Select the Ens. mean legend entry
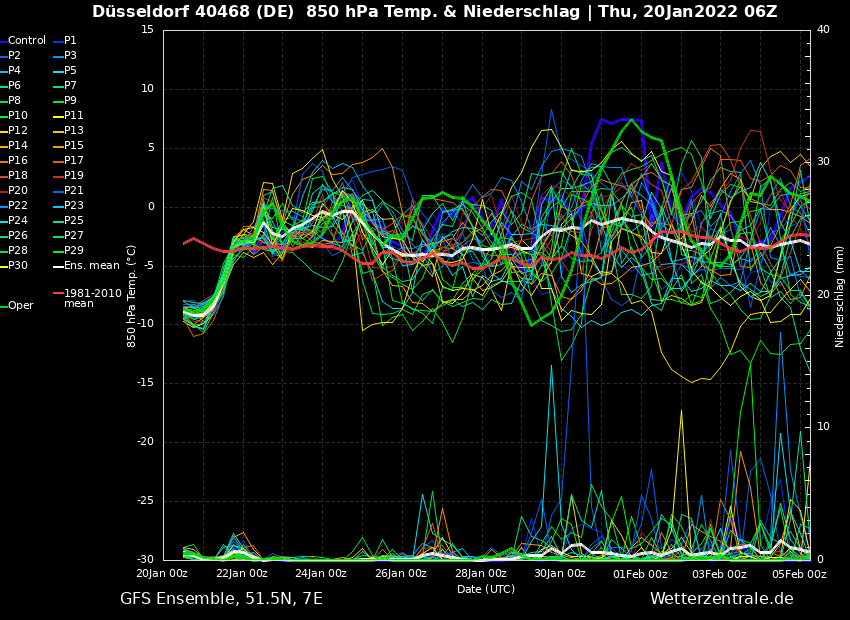The image size is (850, 620). [x=91, y=266]
